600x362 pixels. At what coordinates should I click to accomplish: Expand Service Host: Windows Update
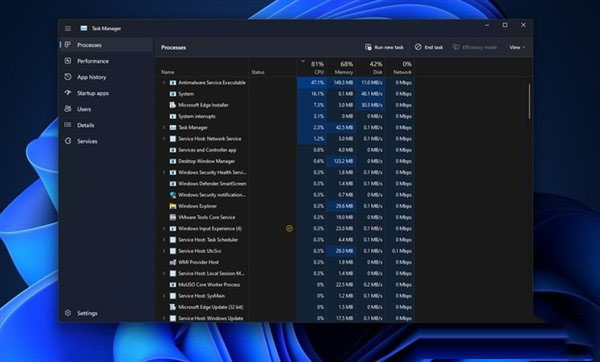164,318
